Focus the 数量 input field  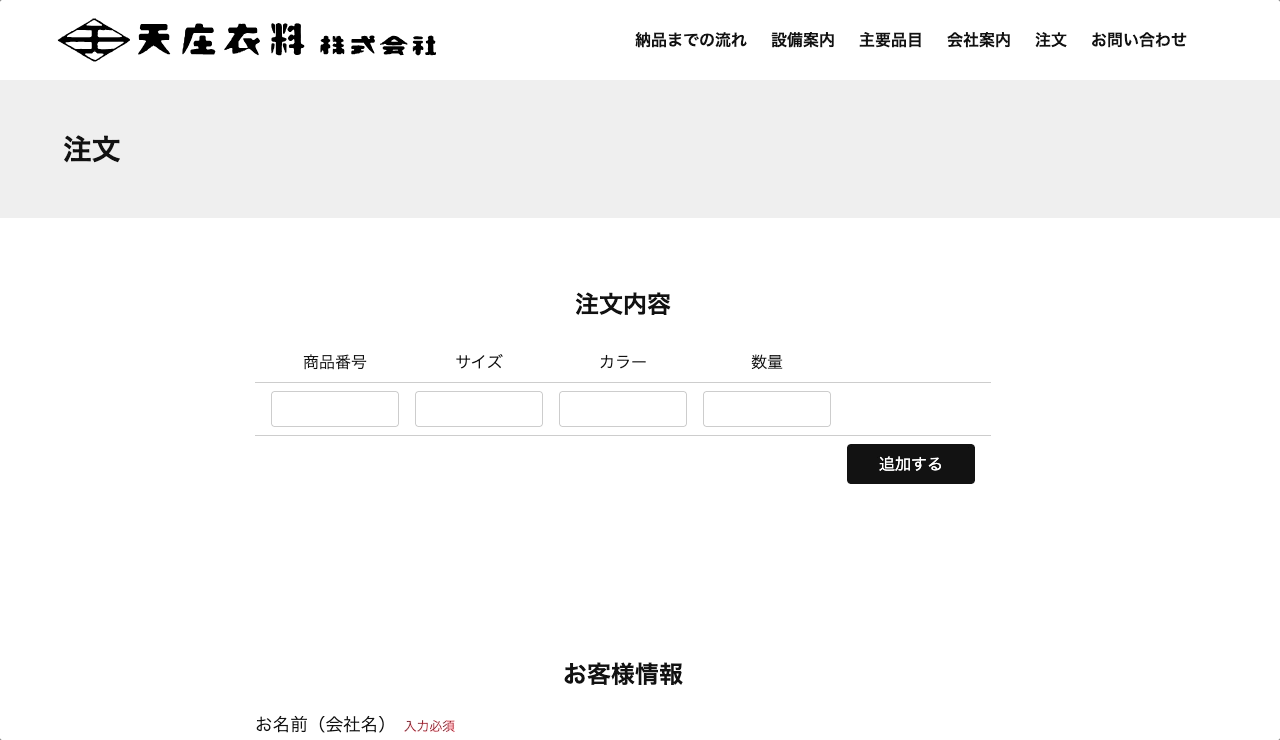coord(767,409)
